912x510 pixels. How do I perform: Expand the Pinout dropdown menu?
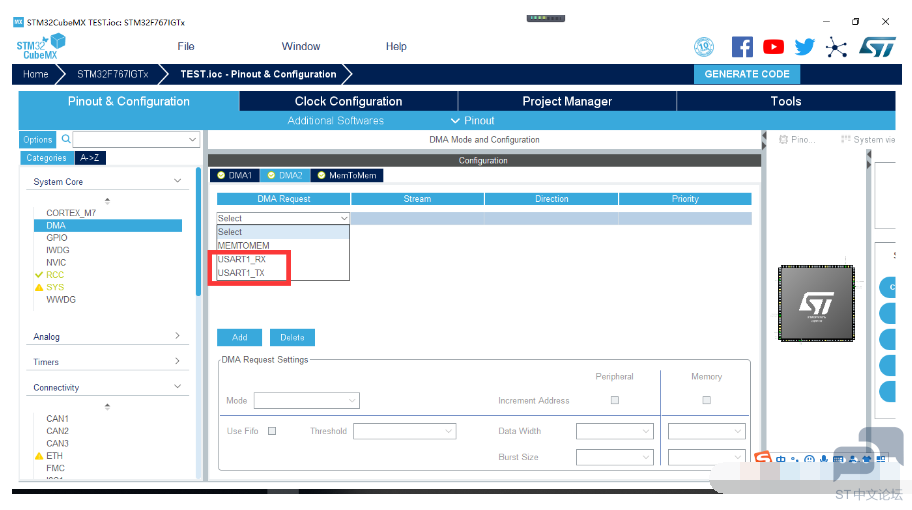coord(472,120)
